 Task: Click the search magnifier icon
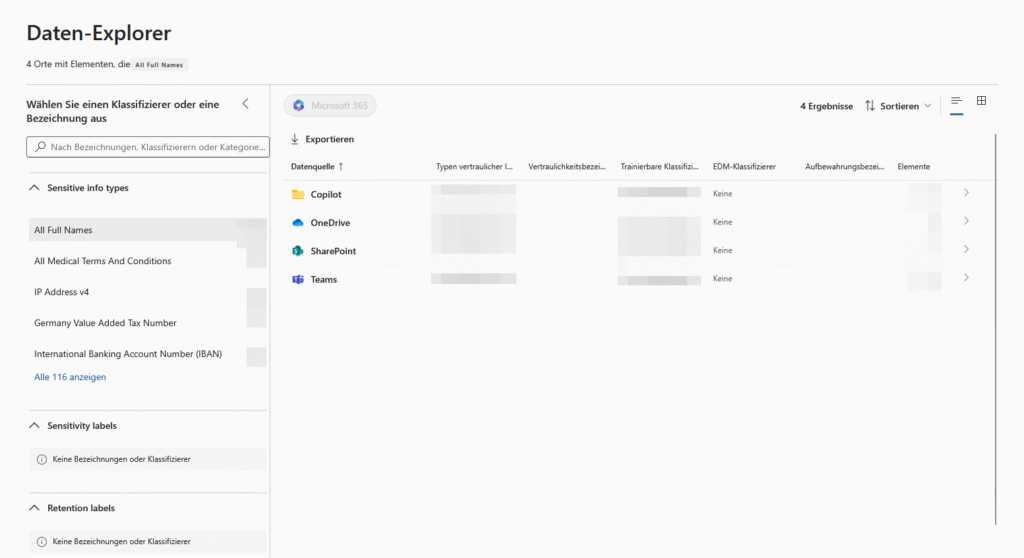(40, 147)
